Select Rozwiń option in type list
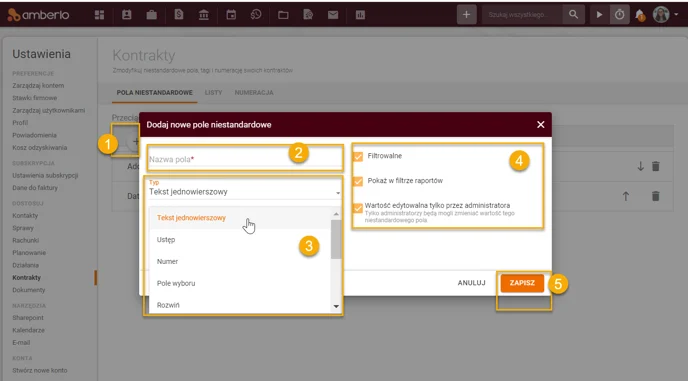 click(x=240, y=305)
